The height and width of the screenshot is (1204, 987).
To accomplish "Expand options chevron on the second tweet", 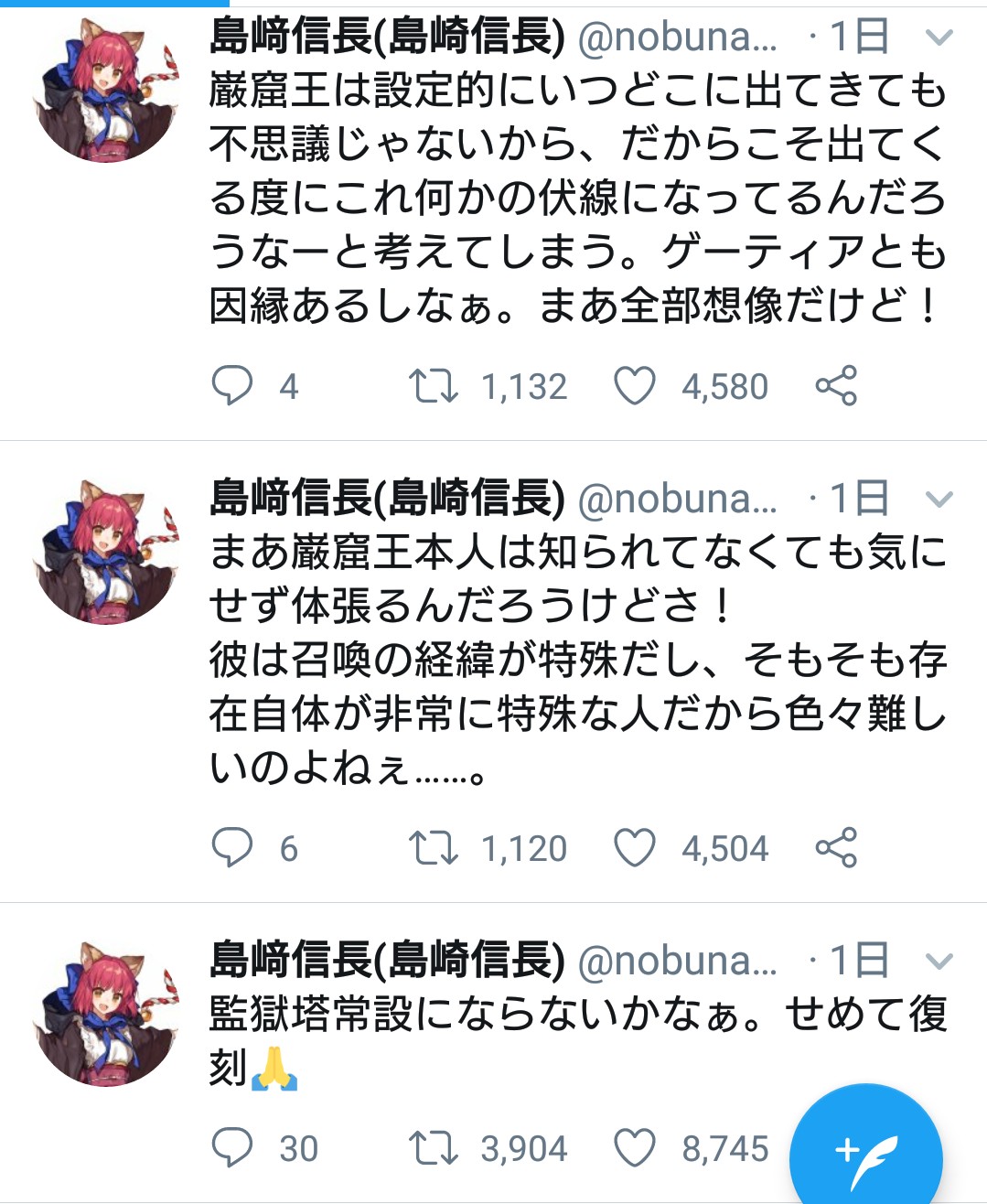I will 939,500.
